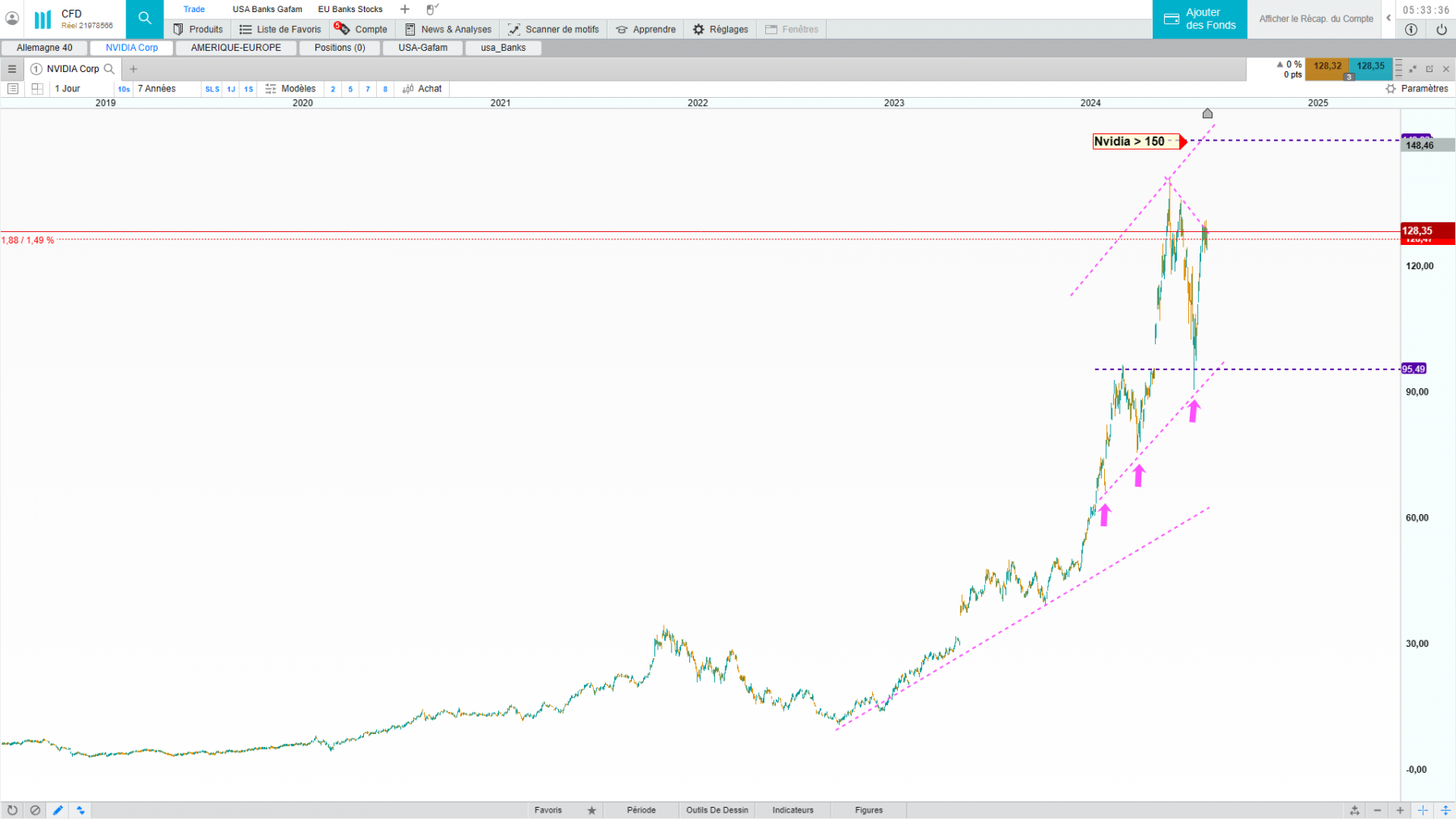Pop out chart into new window

pyautogui.click(x=1429, y=69)
